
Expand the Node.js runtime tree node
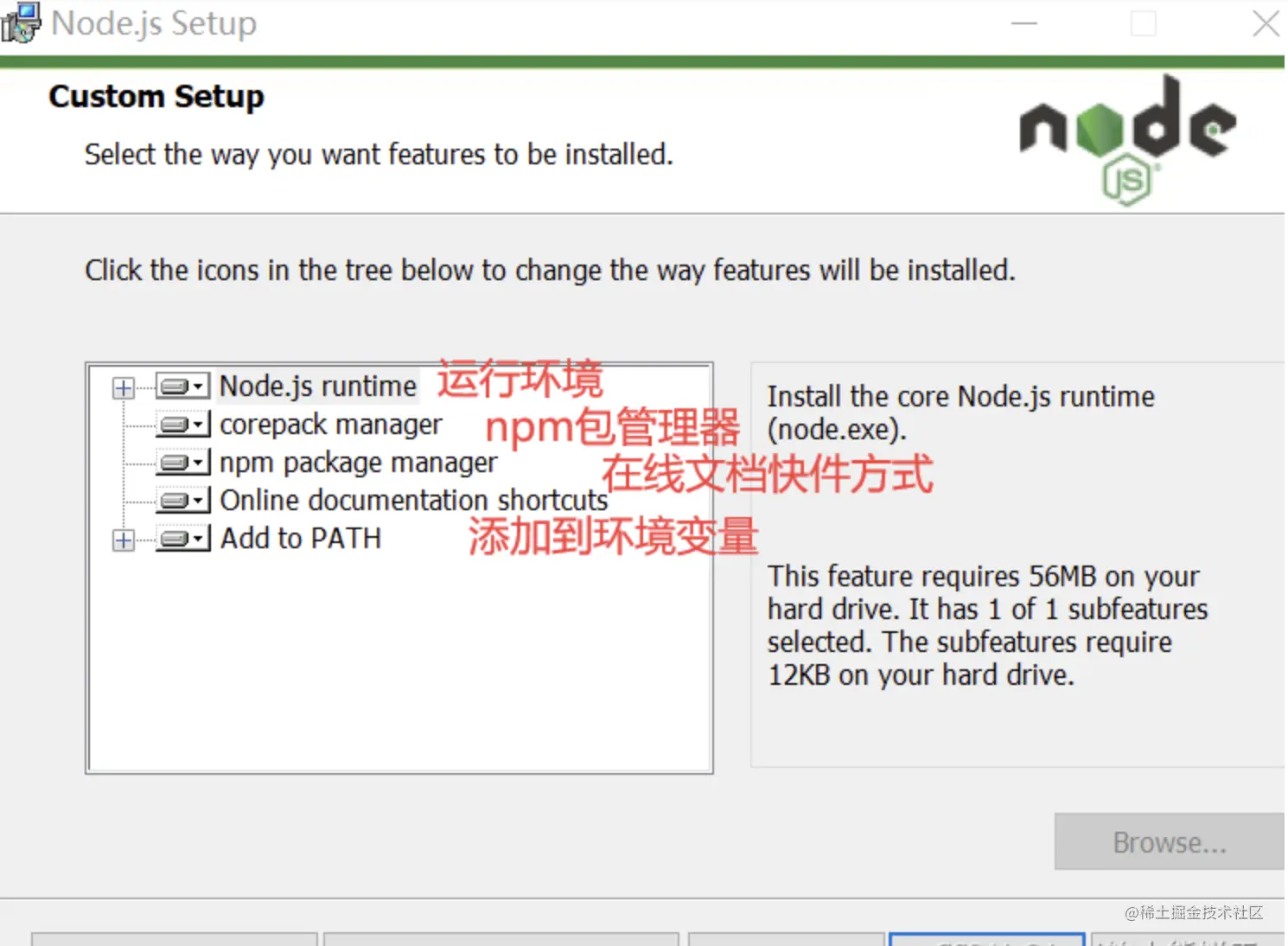pos(124,387)
